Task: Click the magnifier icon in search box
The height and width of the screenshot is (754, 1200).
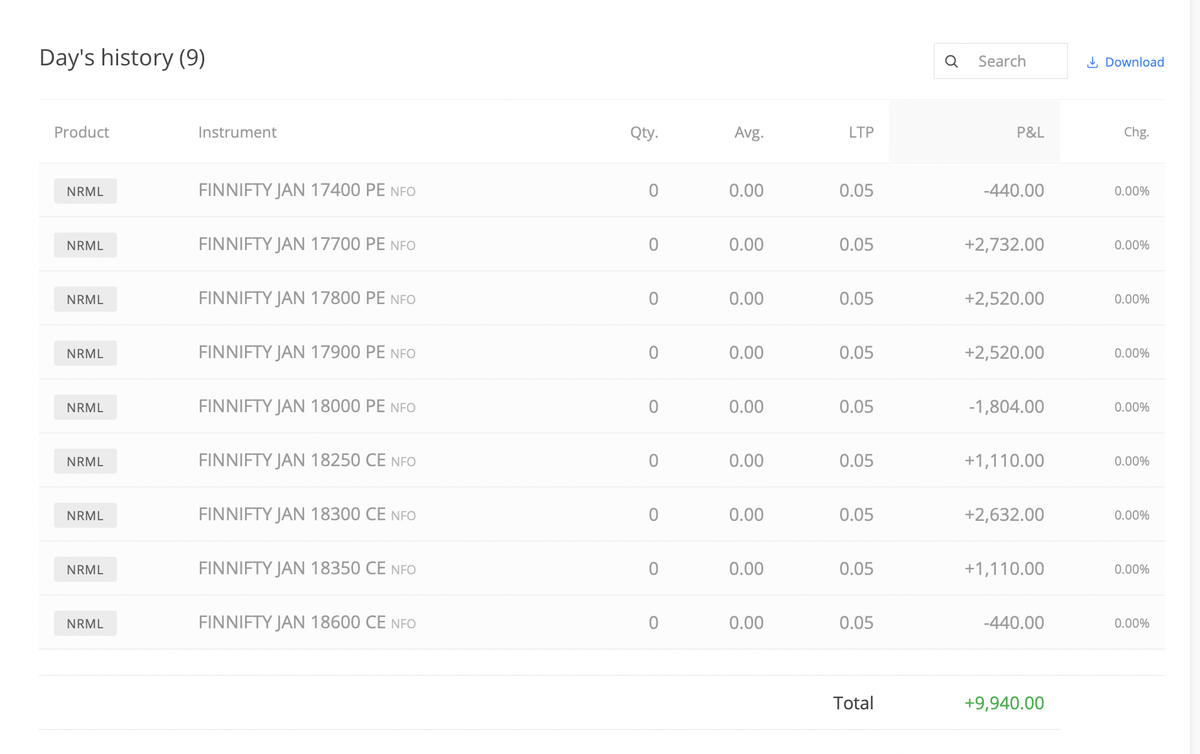Action: (951, 62)
